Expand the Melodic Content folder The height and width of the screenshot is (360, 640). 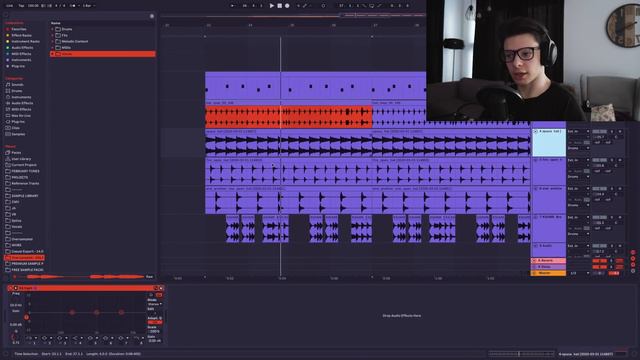click(52, 42)
